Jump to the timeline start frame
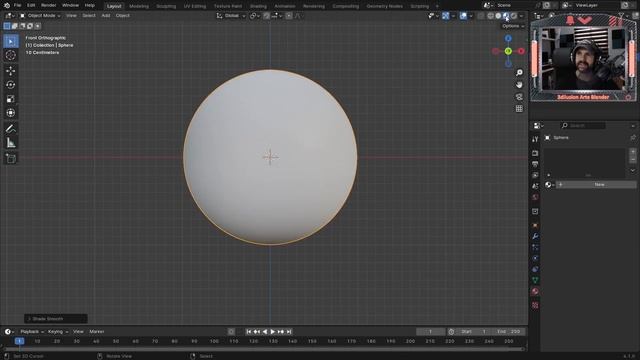The width and height of the screenshot is (640, 360). (x=249, y=332)
